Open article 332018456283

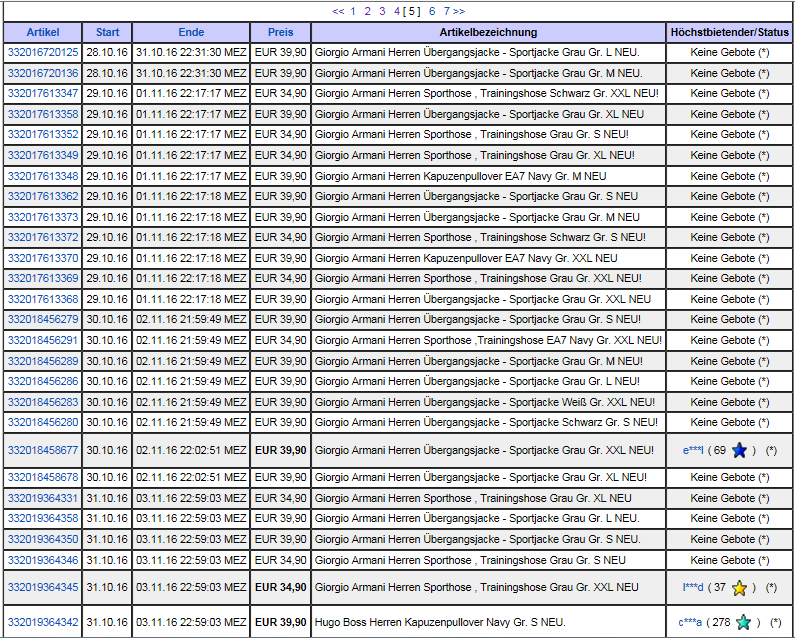[x=43, y=402]
